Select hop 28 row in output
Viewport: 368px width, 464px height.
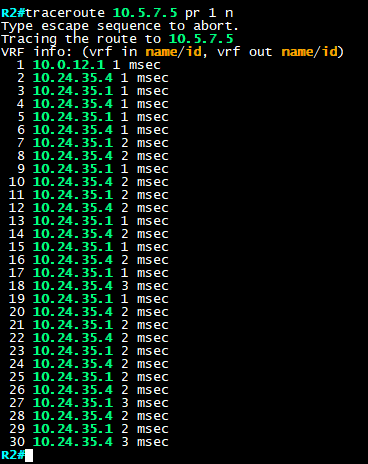(x=89, y=416)
